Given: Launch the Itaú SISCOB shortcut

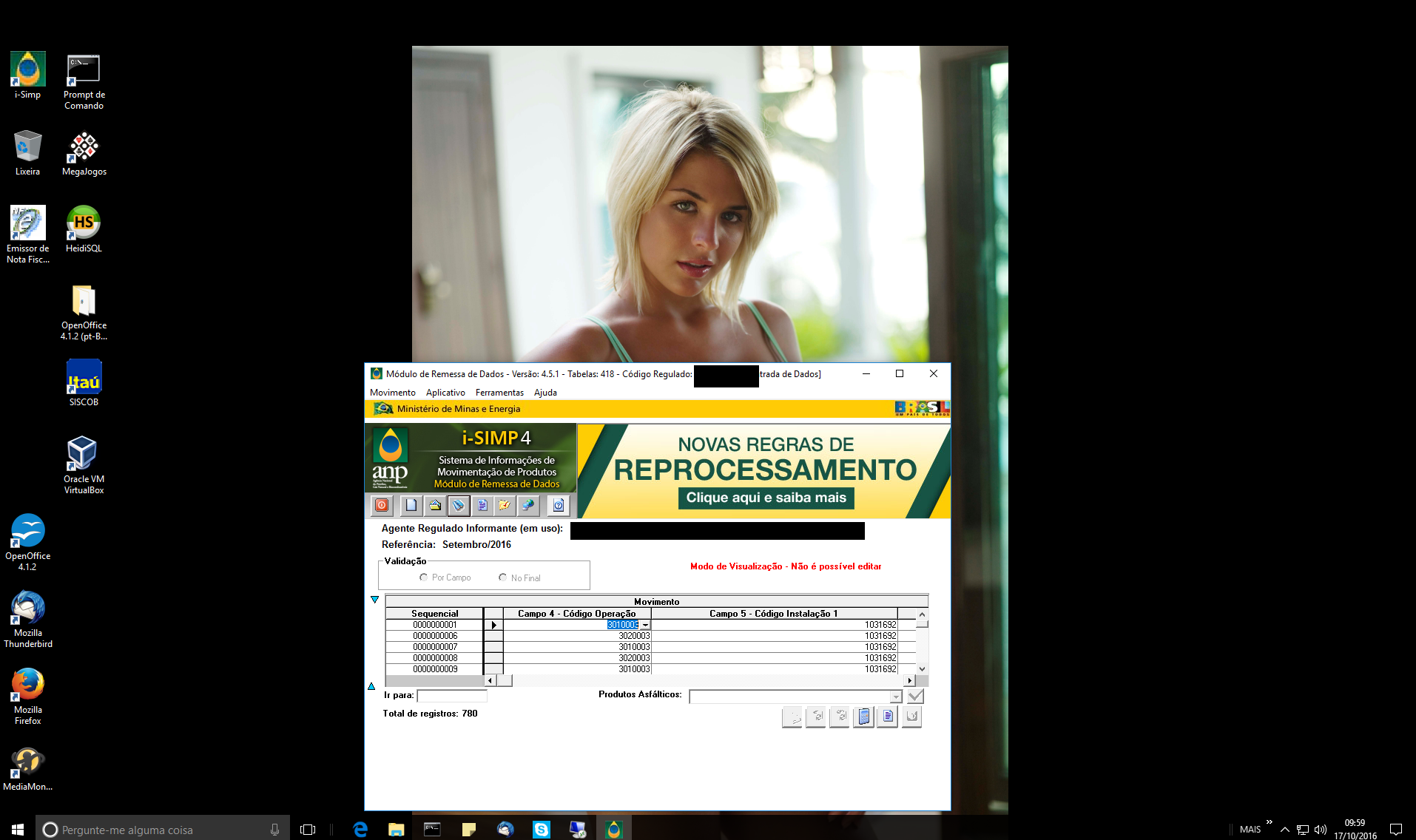Looking at the screenshot, I should coord(84,383).
